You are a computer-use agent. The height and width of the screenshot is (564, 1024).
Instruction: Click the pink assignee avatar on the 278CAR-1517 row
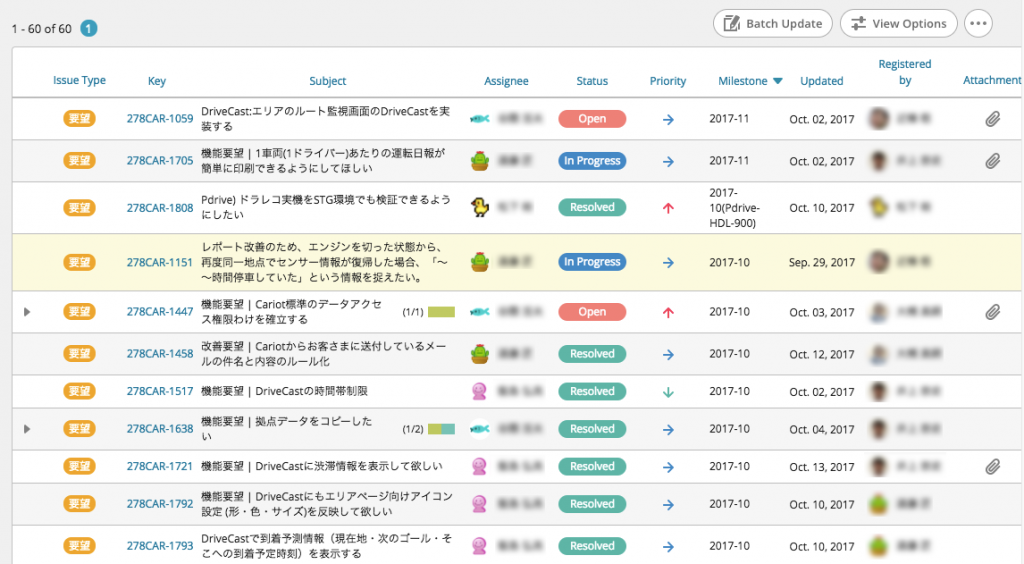coord(480,391)
